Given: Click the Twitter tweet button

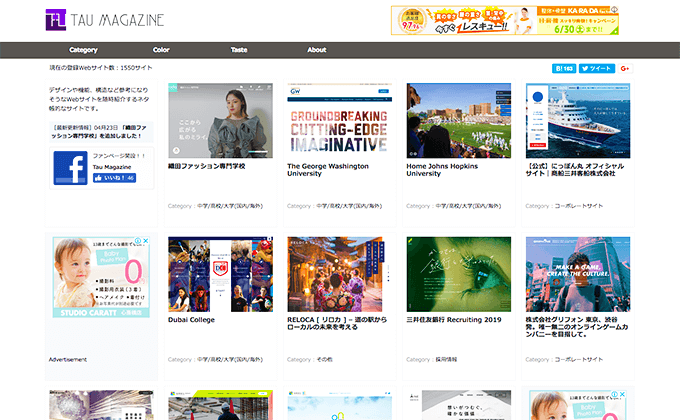Looking at the screenshot, I should 597,69.
